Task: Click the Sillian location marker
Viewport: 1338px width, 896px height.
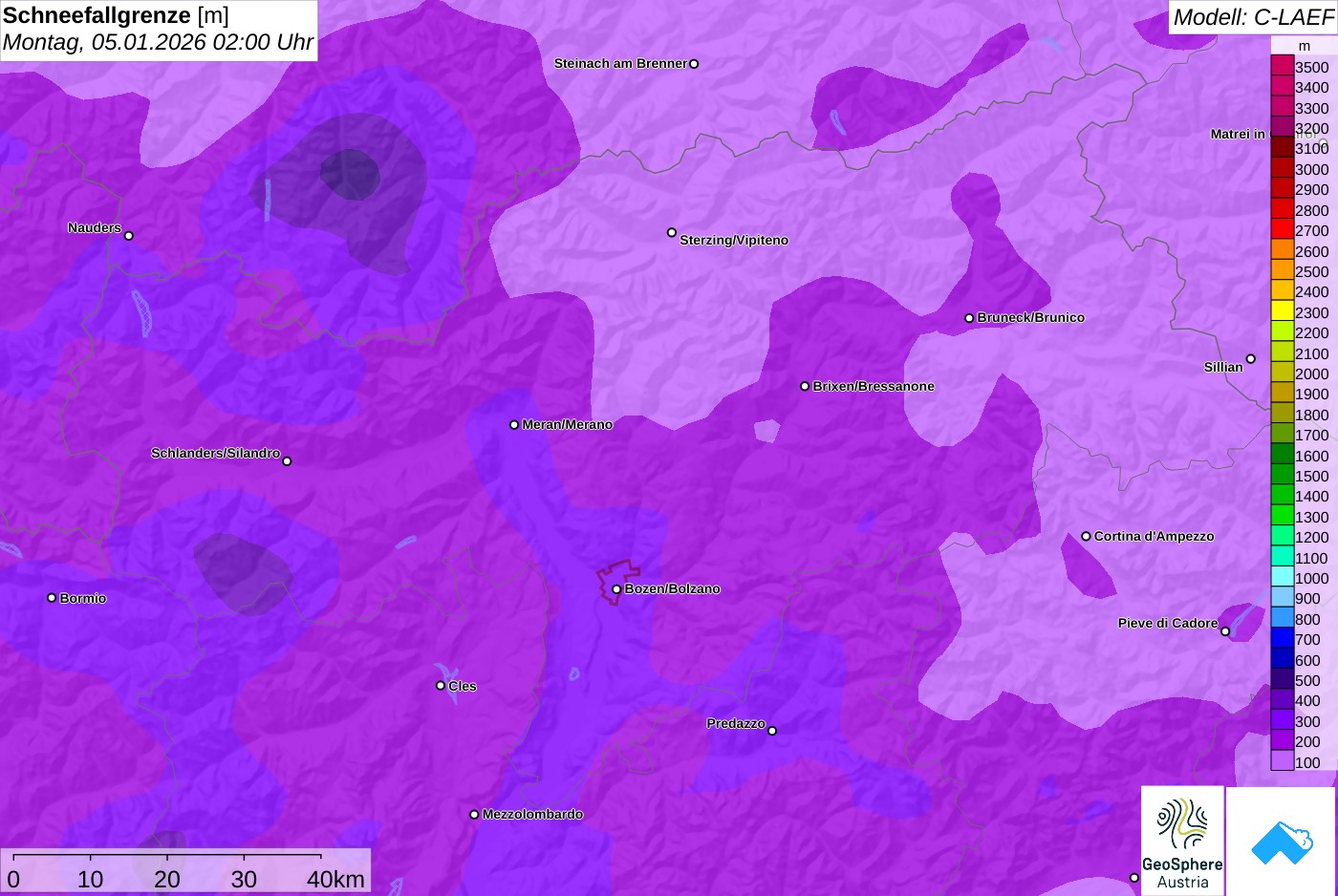Action: (1251, 359)
